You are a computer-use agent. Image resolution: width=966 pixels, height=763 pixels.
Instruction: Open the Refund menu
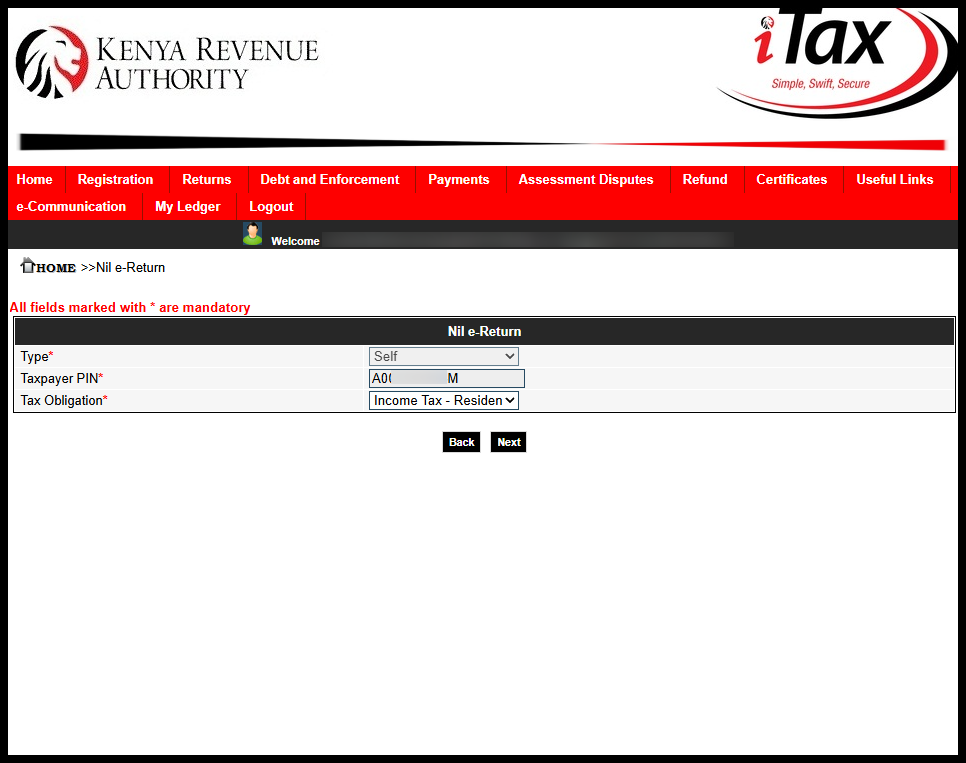[x=705, y=180]
